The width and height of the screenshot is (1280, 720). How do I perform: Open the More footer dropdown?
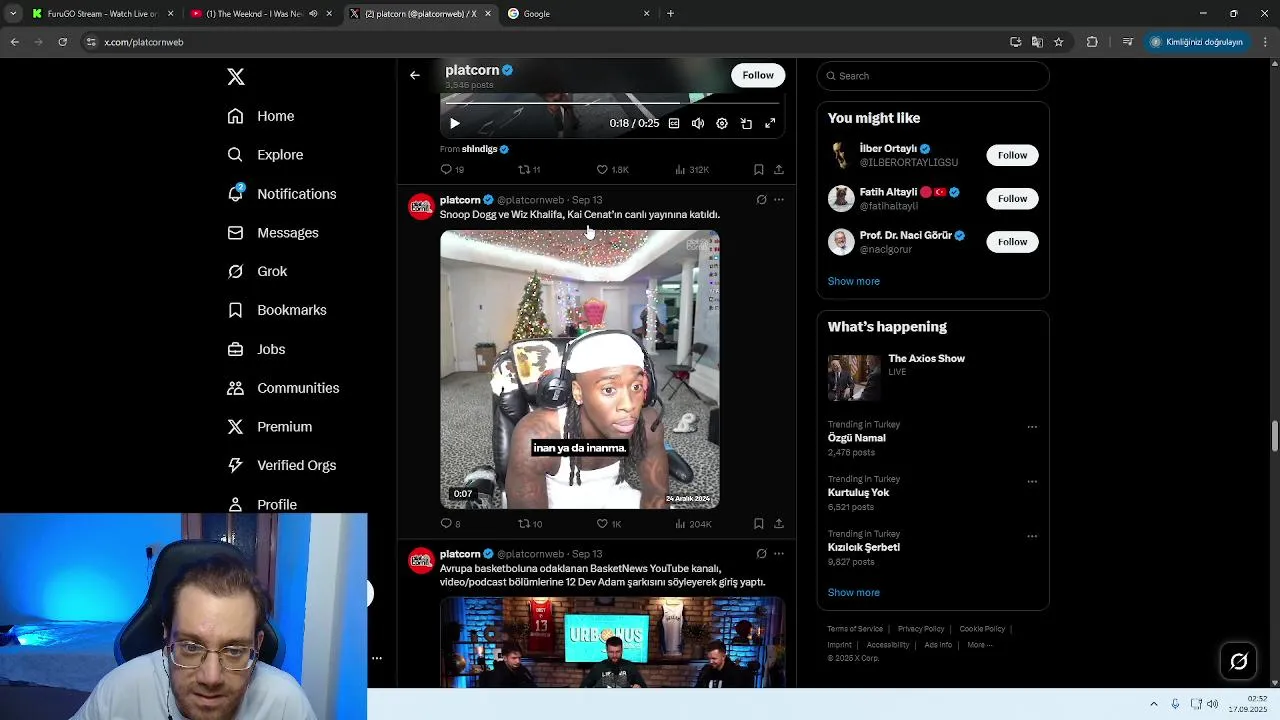[979, 645]
